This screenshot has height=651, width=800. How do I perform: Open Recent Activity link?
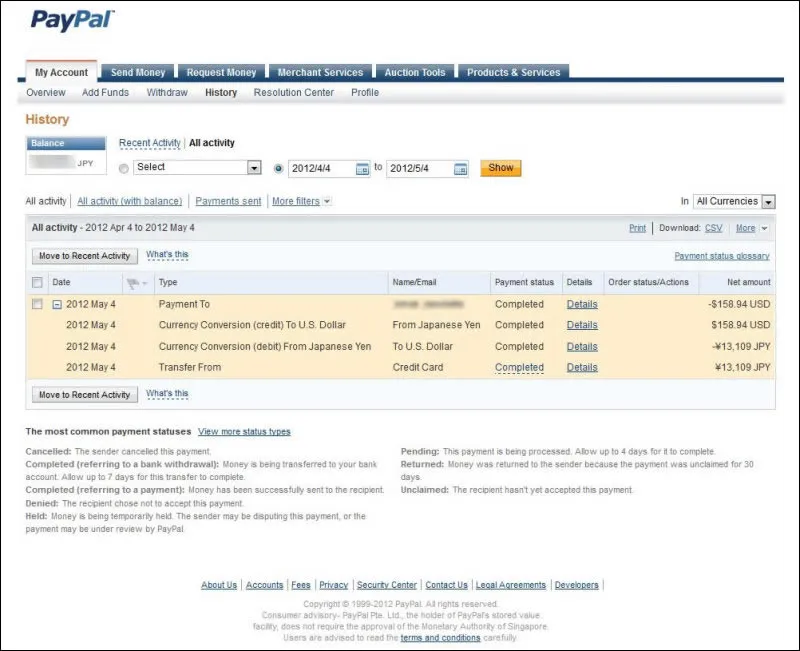pos(149,143)
